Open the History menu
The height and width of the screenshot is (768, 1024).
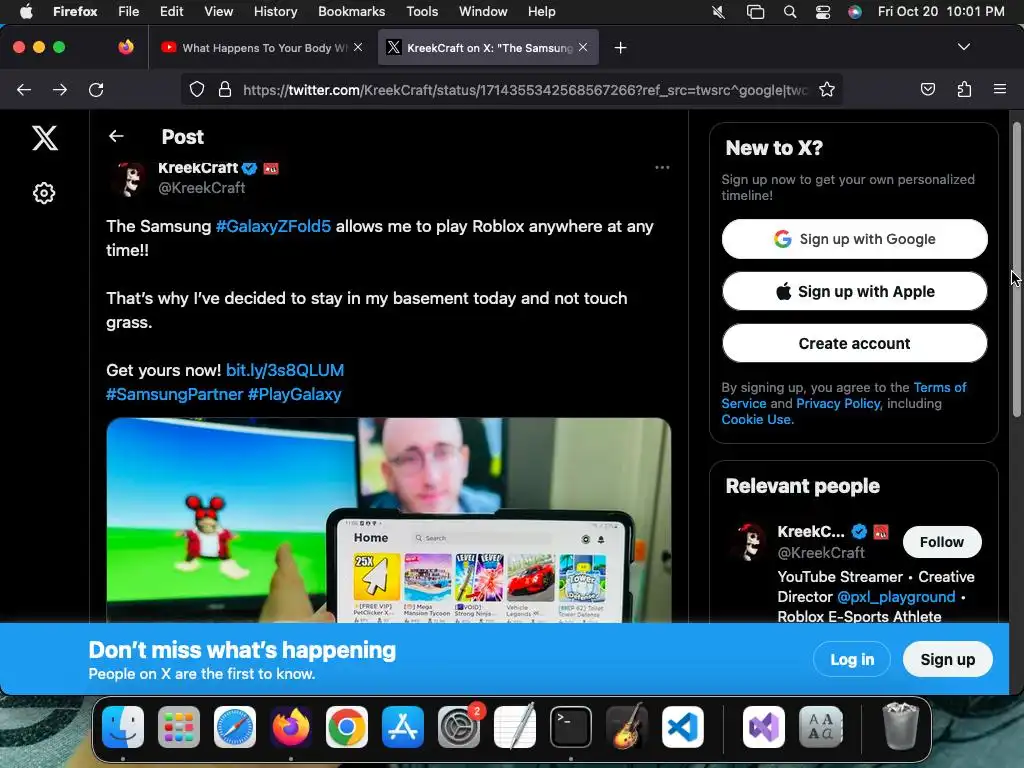tap(275, 12)
